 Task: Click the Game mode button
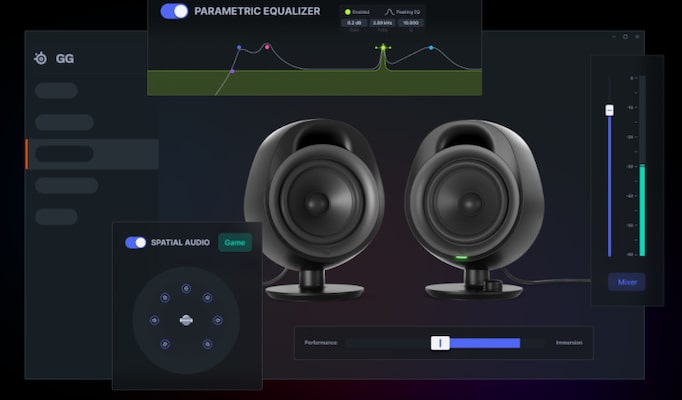click(235, 243)
